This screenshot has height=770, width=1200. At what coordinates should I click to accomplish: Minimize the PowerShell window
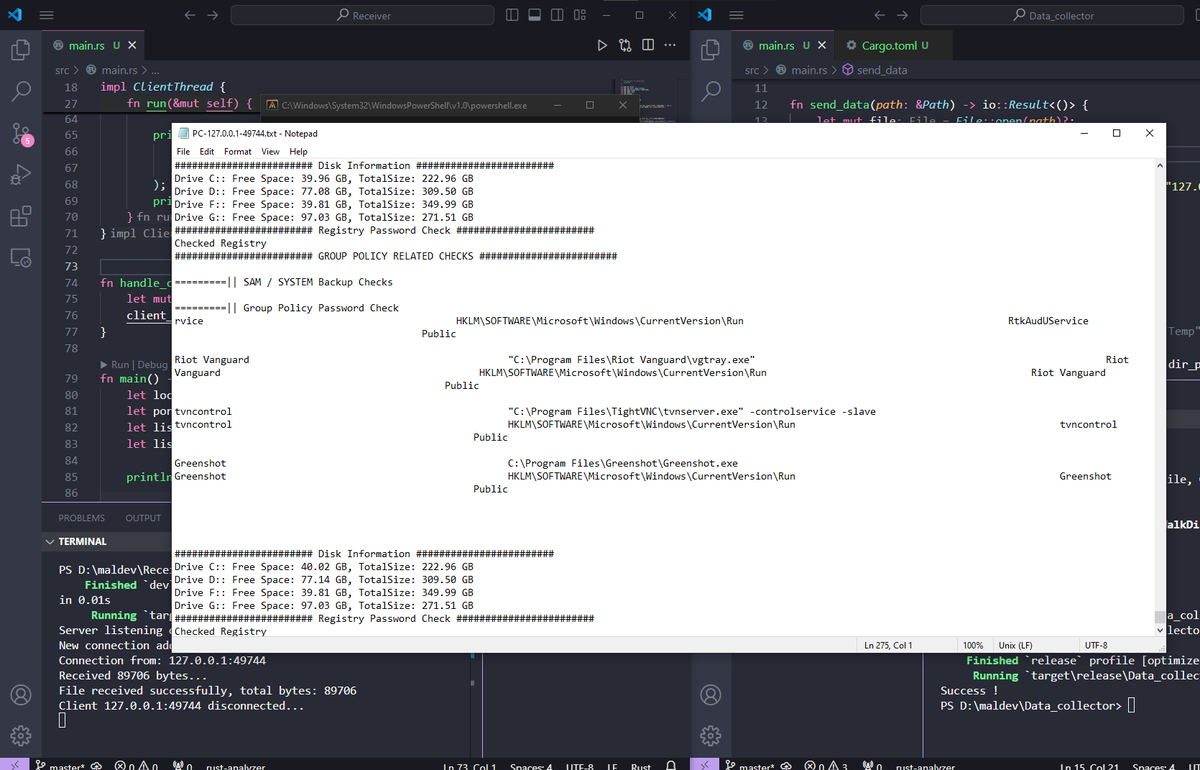557,105
